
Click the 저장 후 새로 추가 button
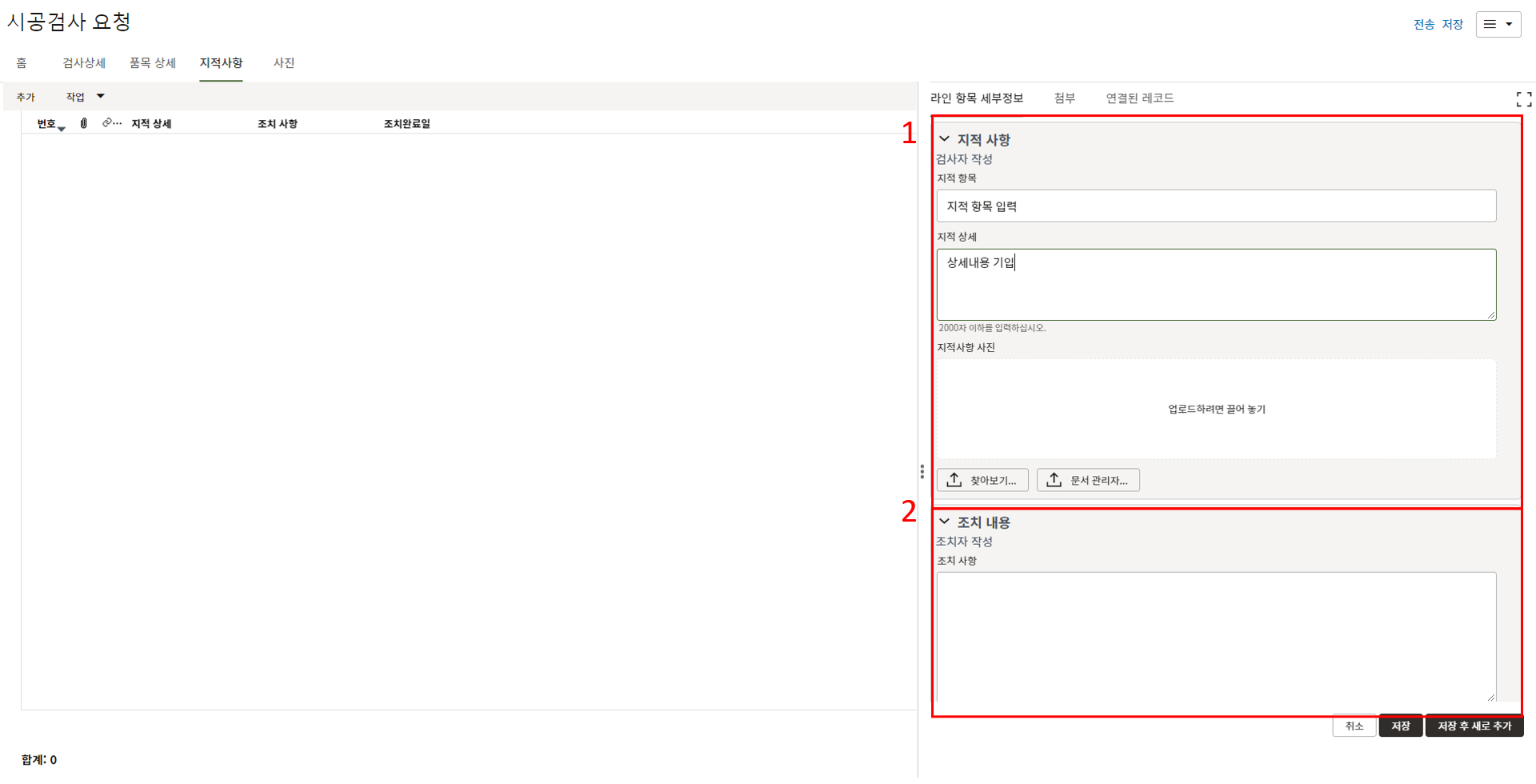[x=1474, y=726]
